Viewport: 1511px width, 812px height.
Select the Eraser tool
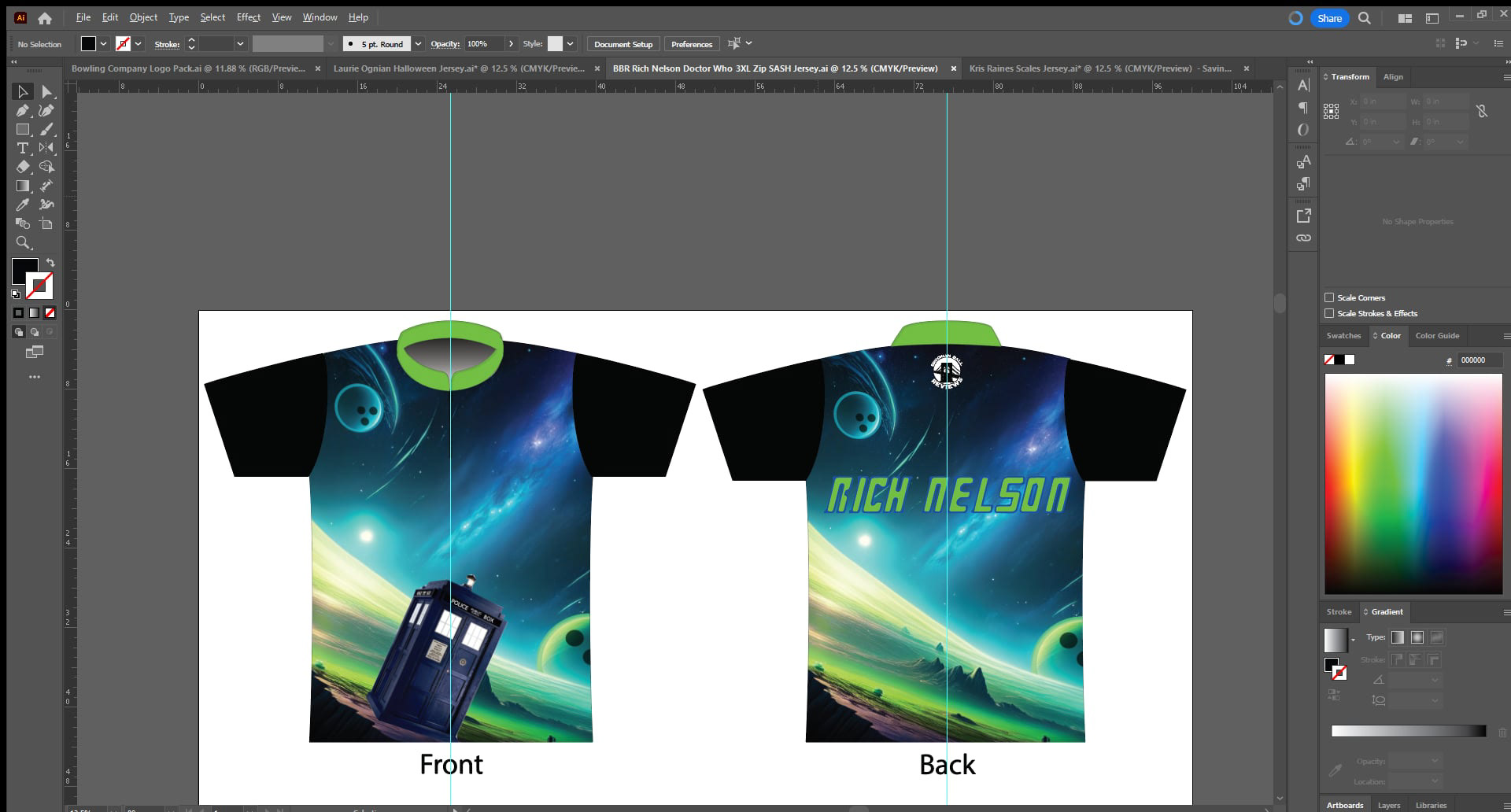click(23, 167)
